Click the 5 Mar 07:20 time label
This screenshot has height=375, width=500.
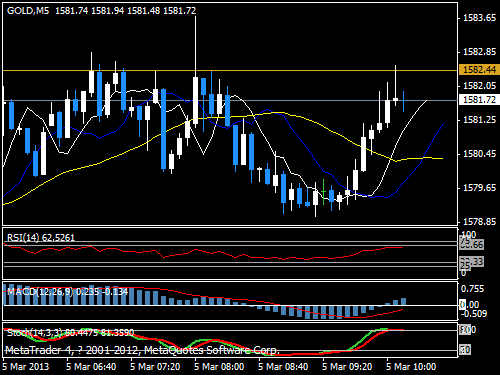pos(155,367)
